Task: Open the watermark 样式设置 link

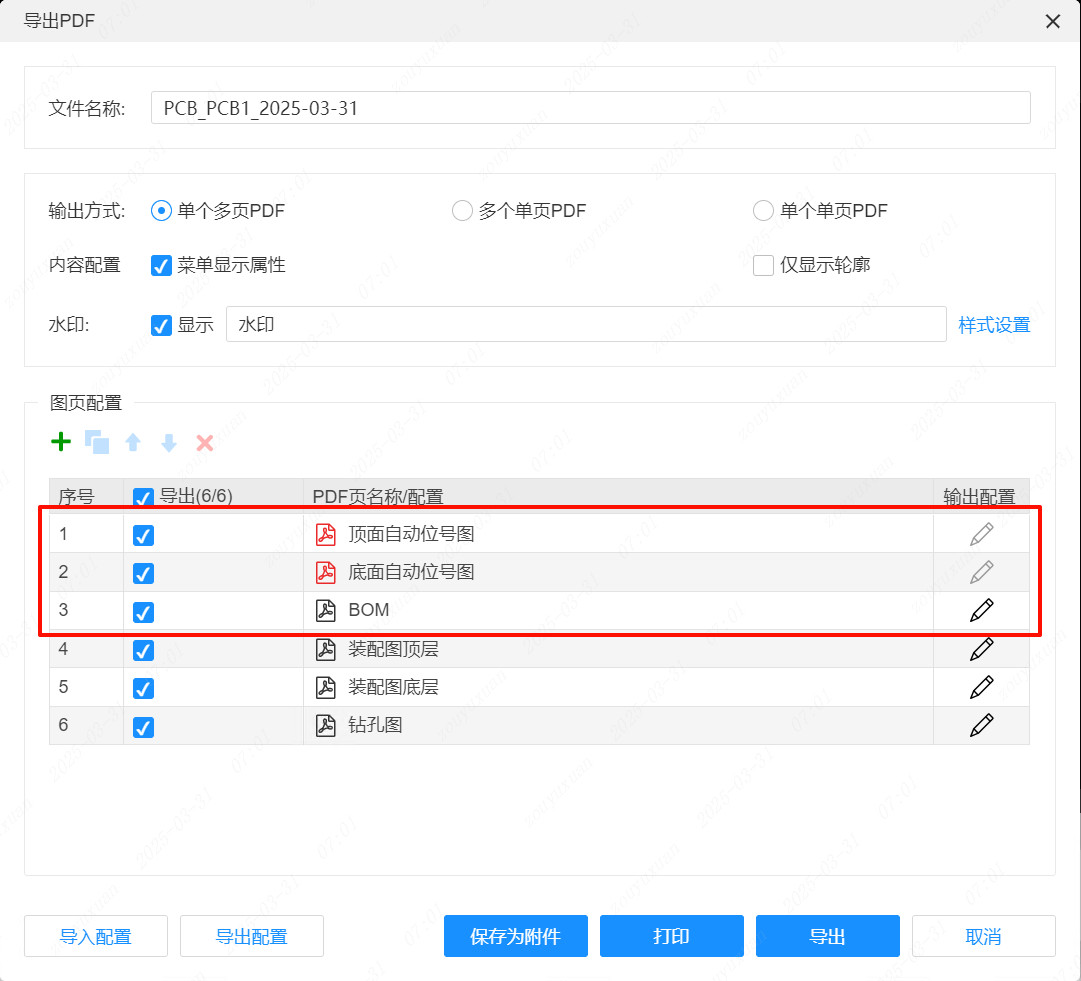Action: pyautogui.click(x=994, y=324)
